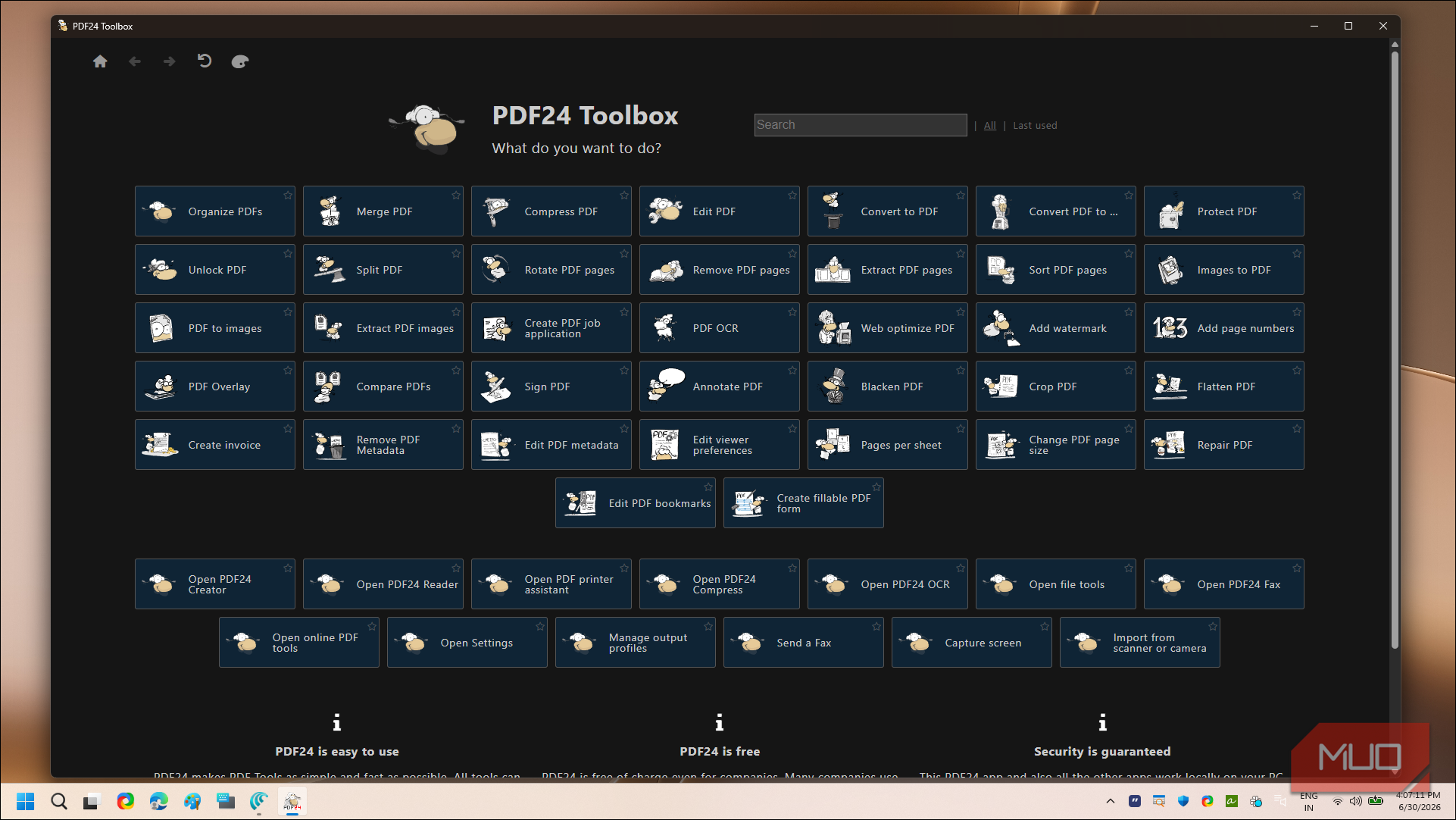Open taskbar clock and date
1456x820 pixels.
[1419, 801]
